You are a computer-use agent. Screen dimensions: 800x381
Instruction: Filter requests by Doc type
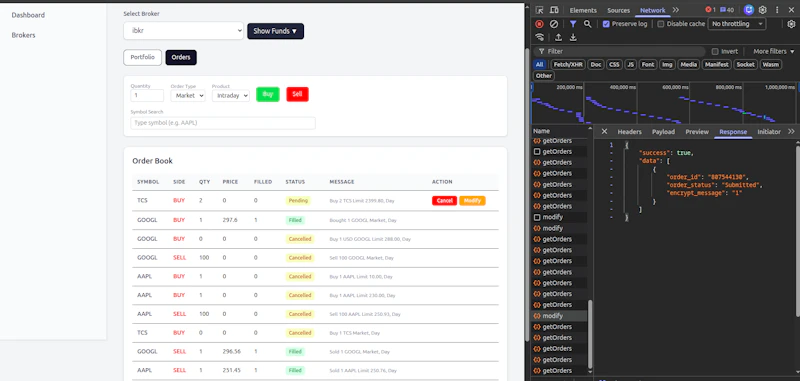click(595, 65)
